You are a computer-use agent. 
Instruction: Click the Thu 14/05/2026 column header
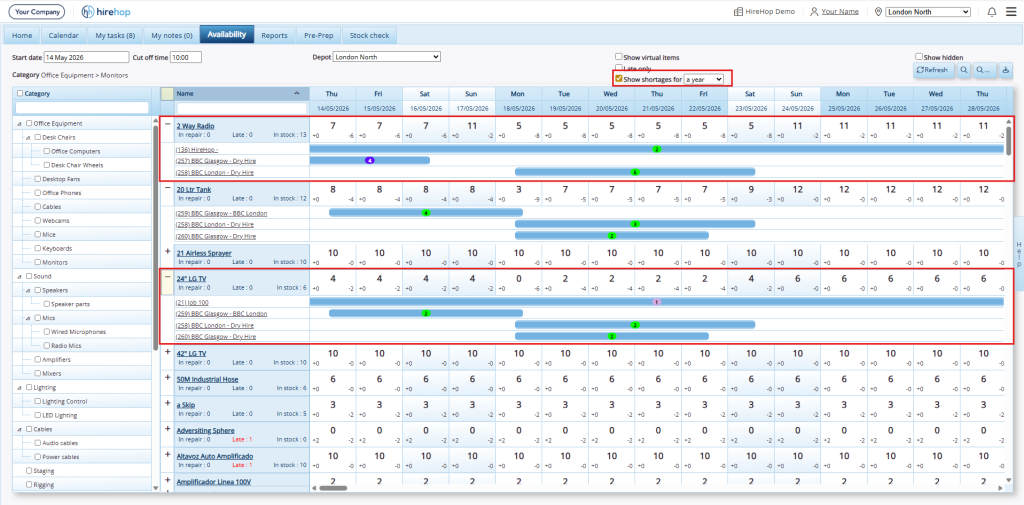[x=332, y=101]
